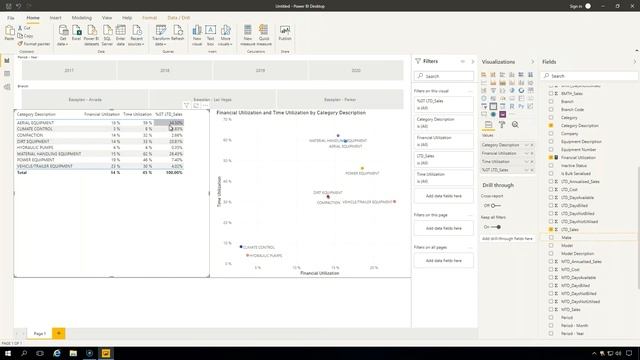
Task: Create a Quick measure
Action: coord(264,35)
